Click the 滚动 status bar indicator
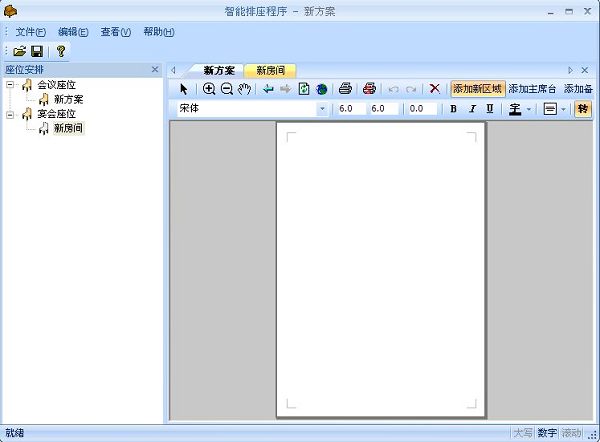Image resolution: width=600 pixels, height=442 pixels. point(571,433)
